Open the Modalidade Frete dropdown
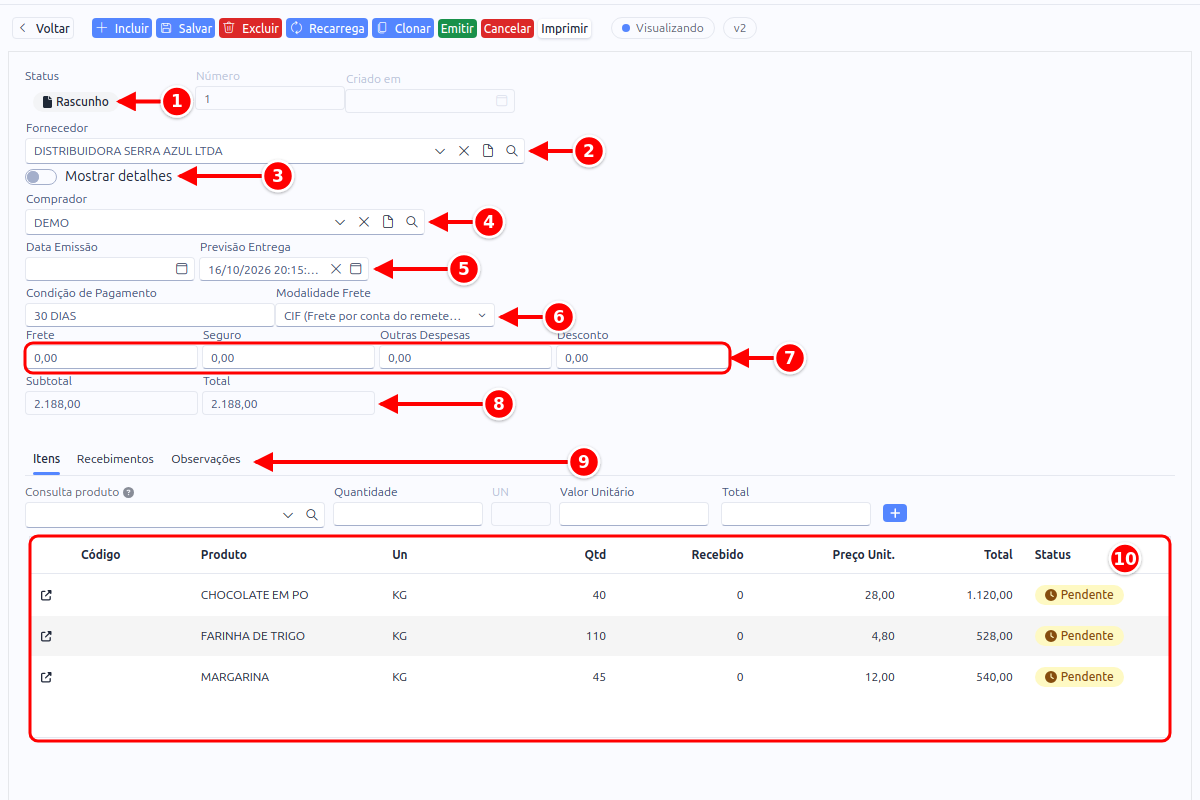This screenshot has height=800, width=1200. point(385,315)
